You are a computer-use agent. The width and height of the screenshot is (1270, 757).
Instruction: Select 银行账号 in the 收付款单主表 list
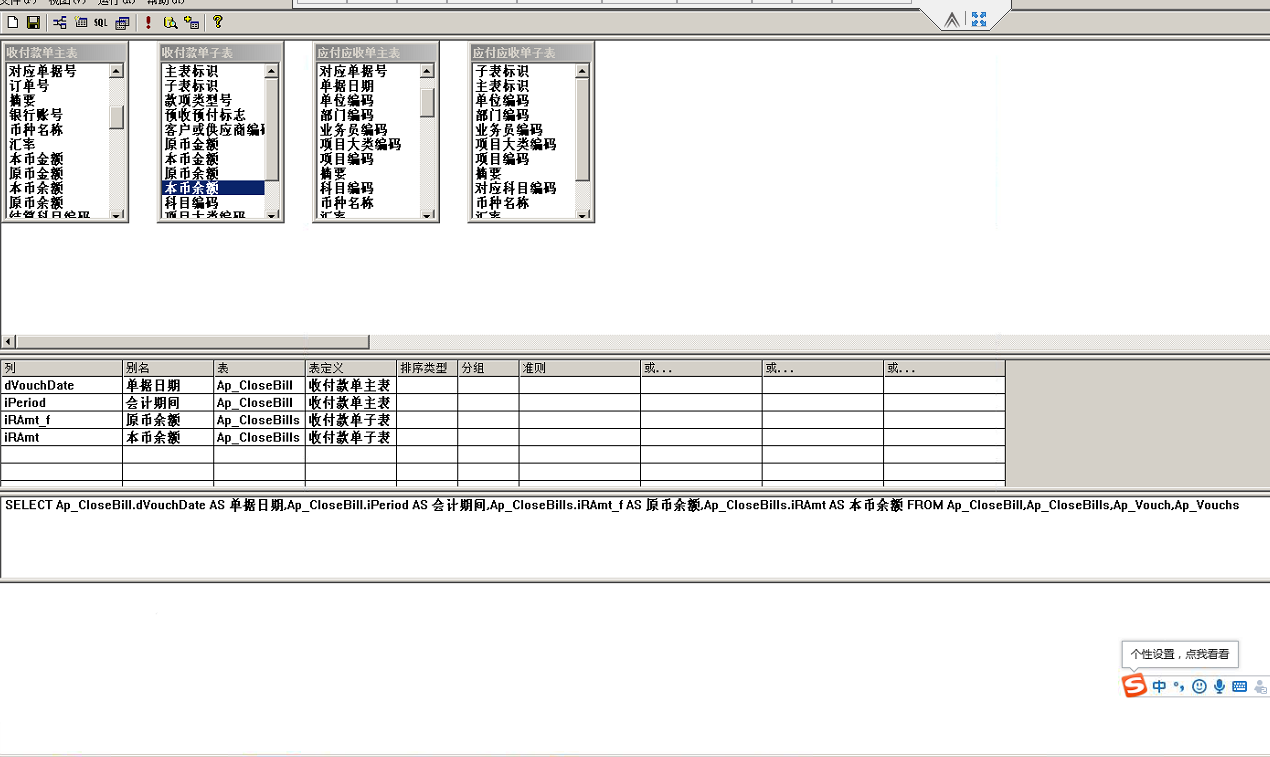36,115
